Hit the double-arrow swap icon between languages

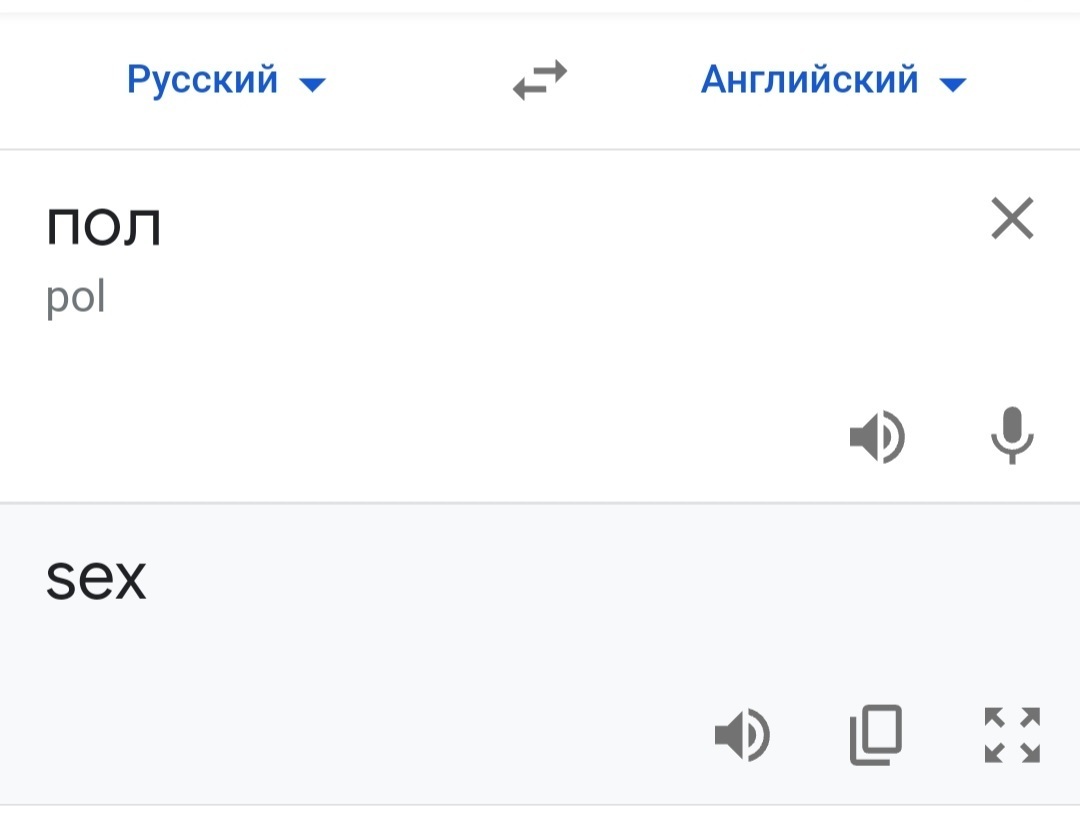click(540, 80)
